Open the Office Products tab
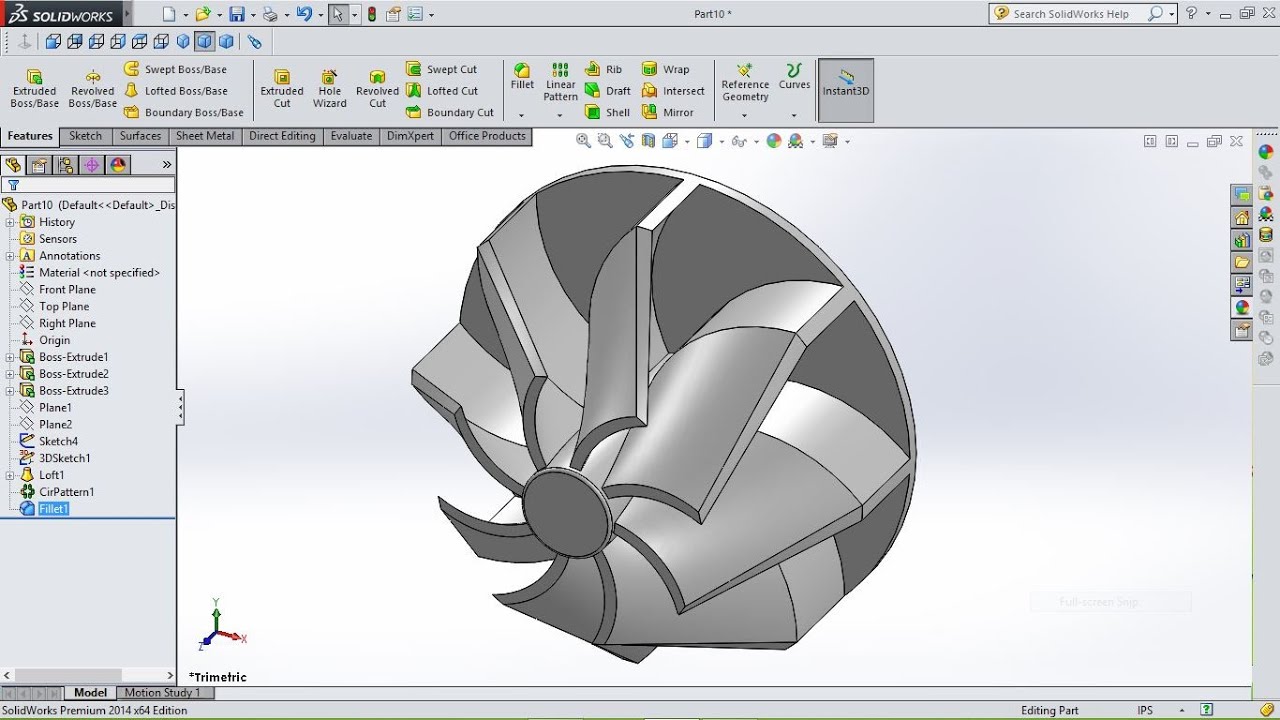The width and height of the screenshot is (1280, 720). click(x=487, y=136)
